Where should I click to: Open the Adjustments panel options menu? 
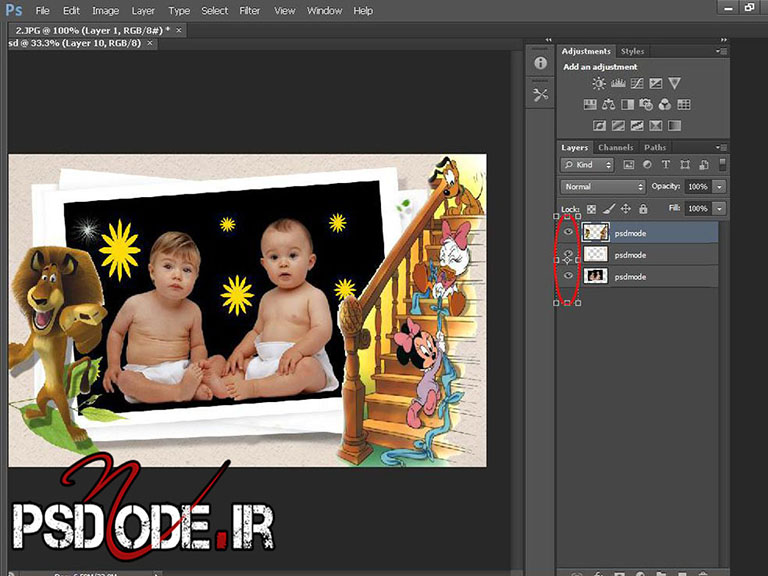tap(721, 51)
